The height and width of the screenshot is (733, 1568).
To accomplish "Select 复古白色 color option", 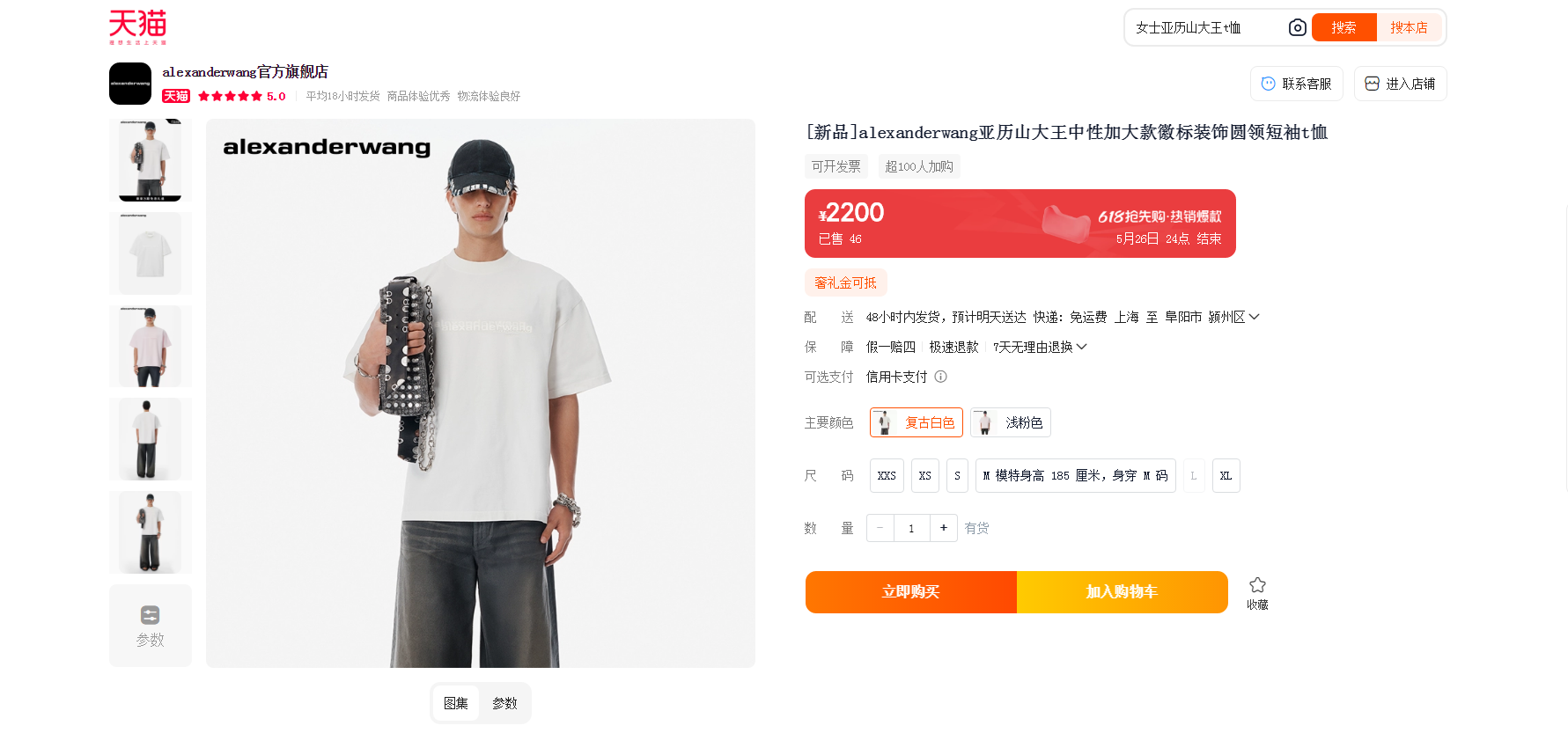I will point(916,422).
